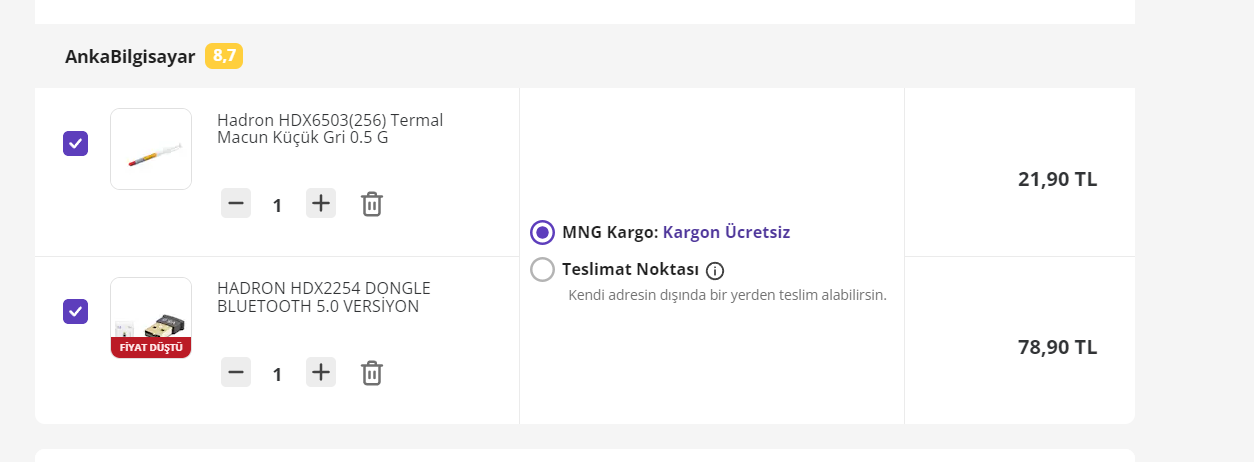
Task: Delete the Hadron thermal paste item via trash icon
Action: [372, 204]
